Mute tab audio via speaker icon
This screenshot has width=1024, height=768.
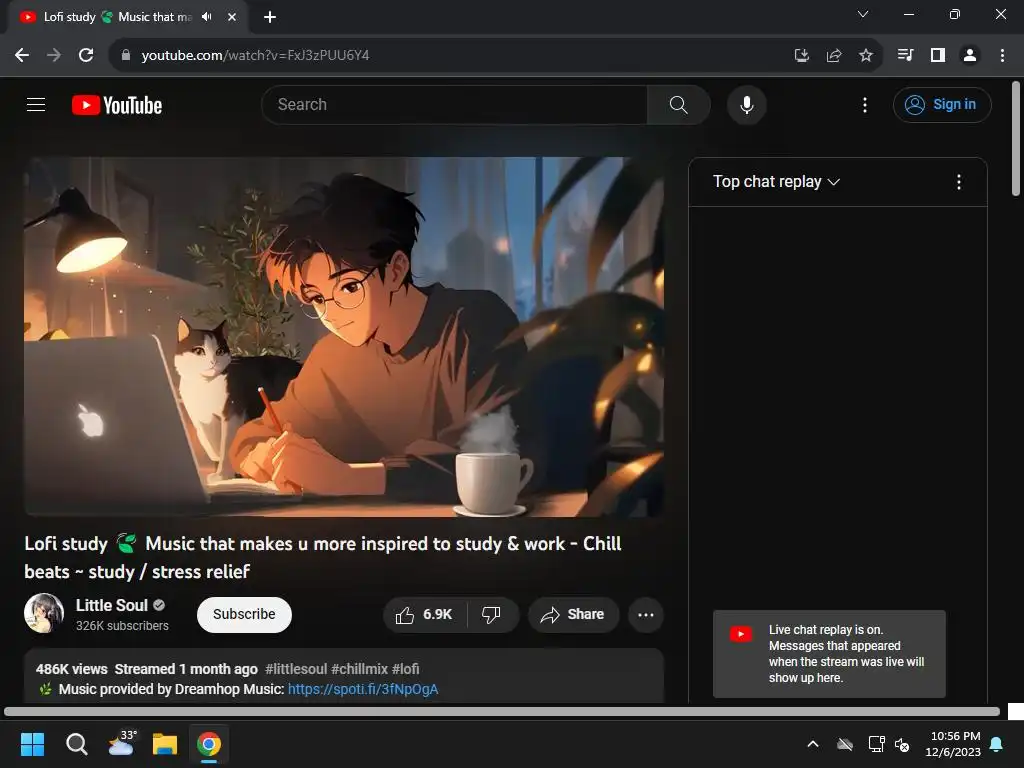click(207, 17)
